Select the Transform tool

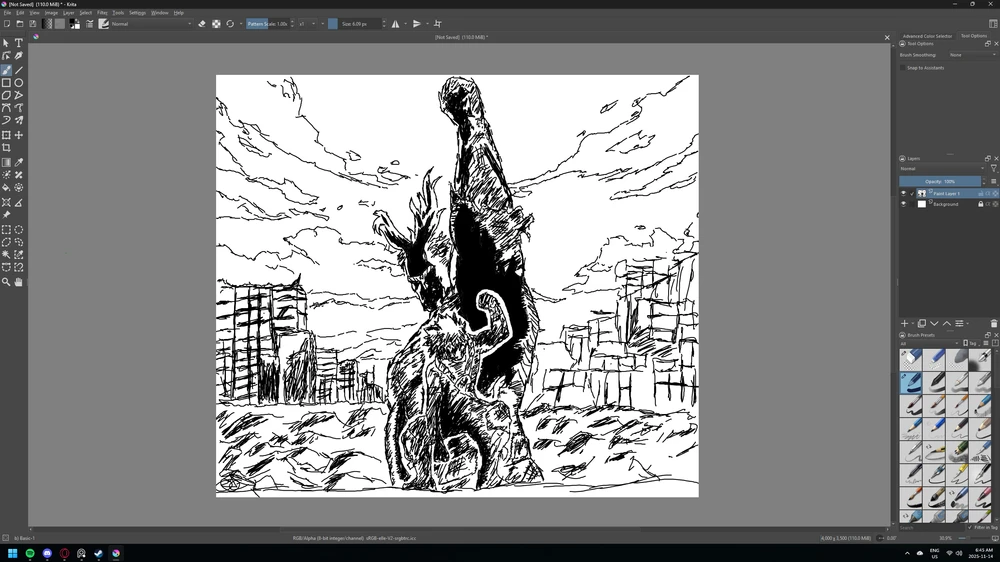6,135
